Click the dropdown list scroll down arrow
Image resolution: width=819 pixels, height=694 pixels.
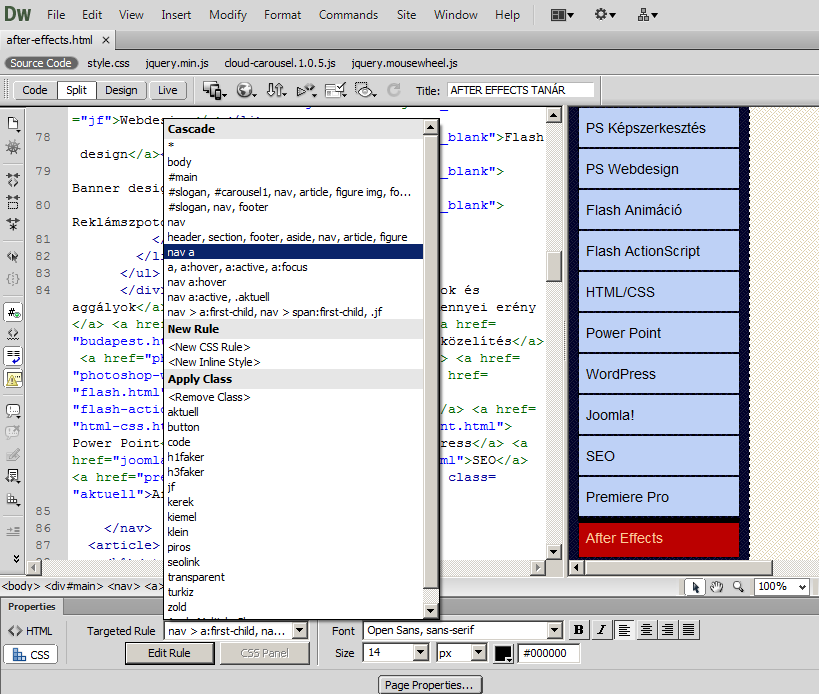(430, 610)
